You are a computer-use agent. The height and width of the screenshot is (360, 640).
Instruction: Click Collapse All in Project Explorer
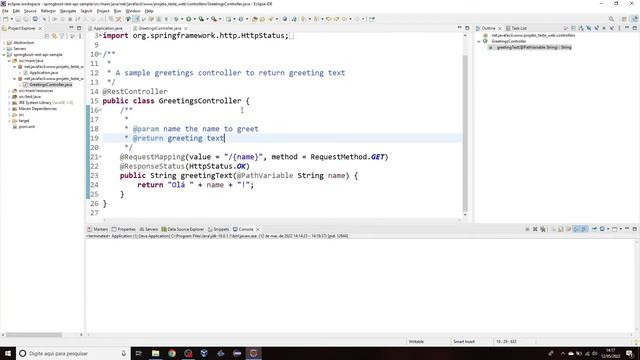(x=47, y=36)
